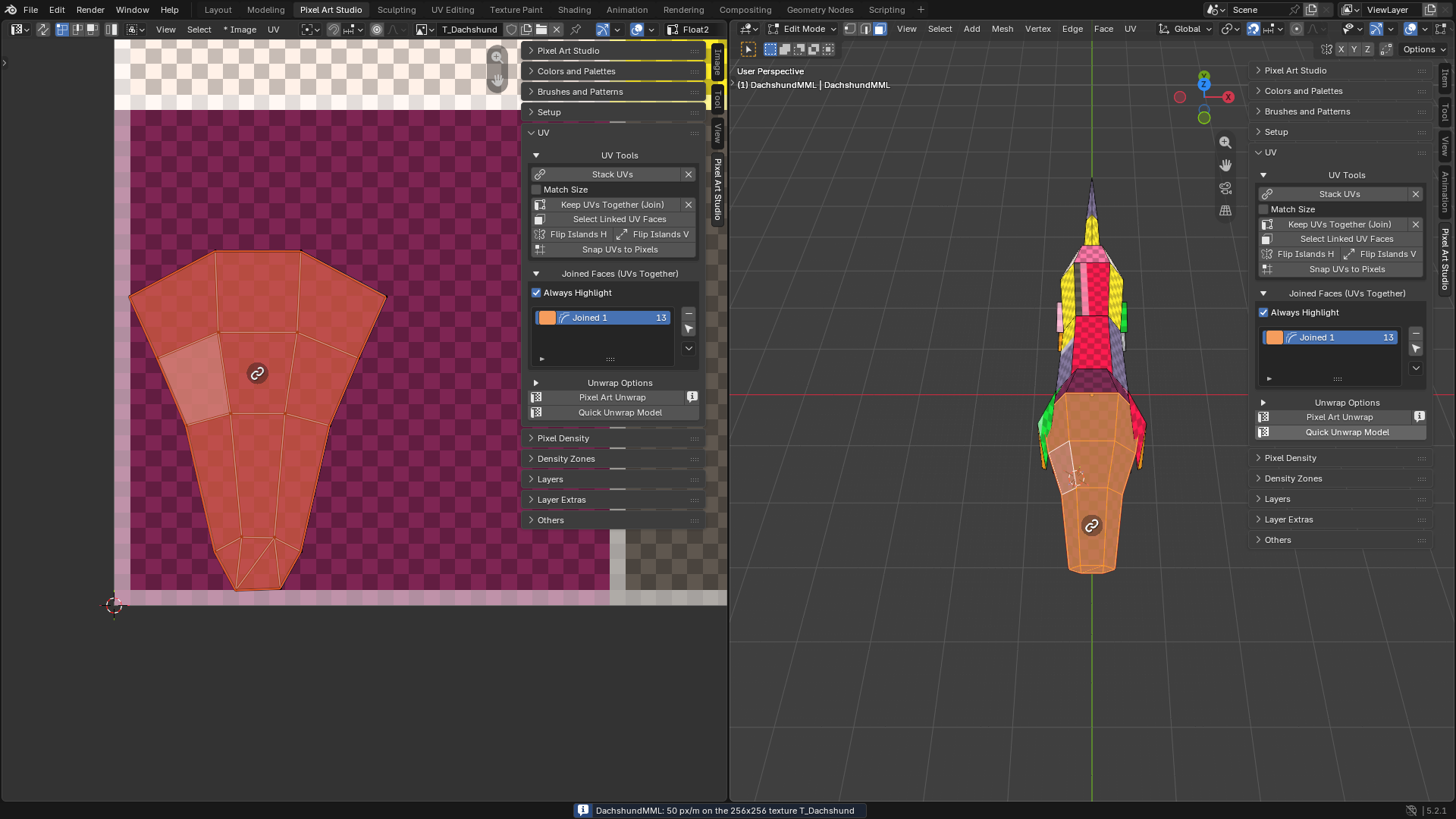Expand Pixel Density panel in left sidebar
The image size is (1456, 819).
click(x=613, y=438)
